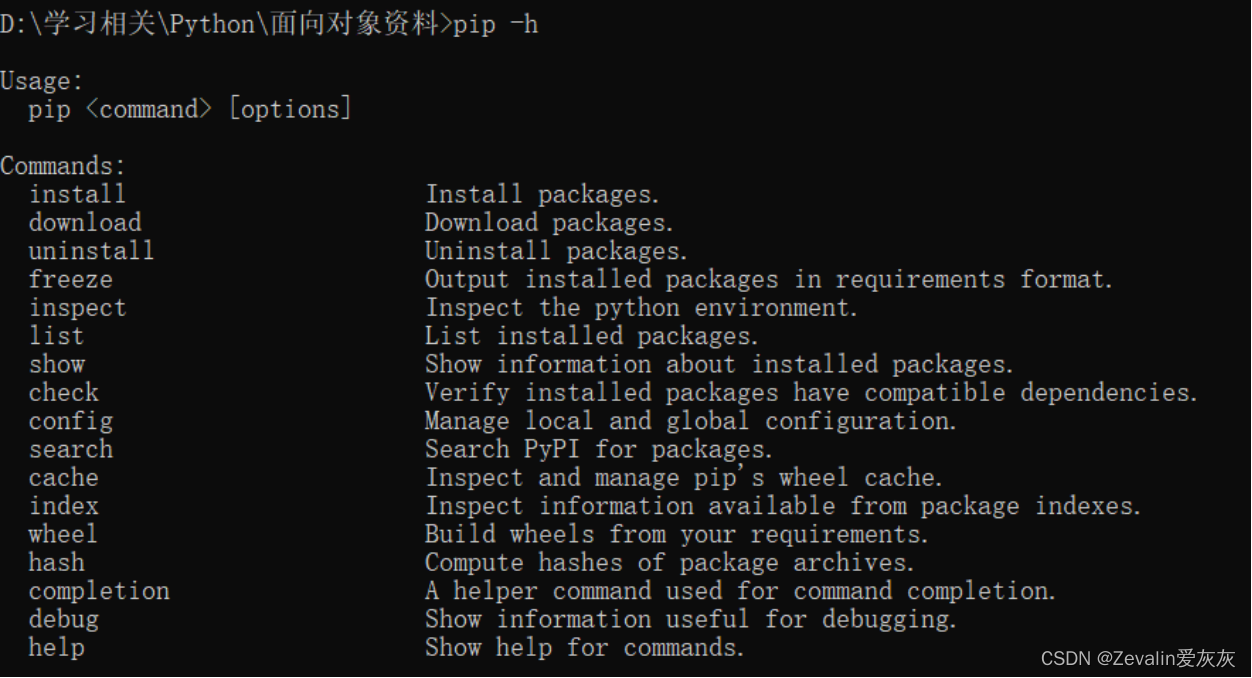Select the 'Install packages.' description
This screenshot has height=678, width=1252.
(x=543, y=194)
